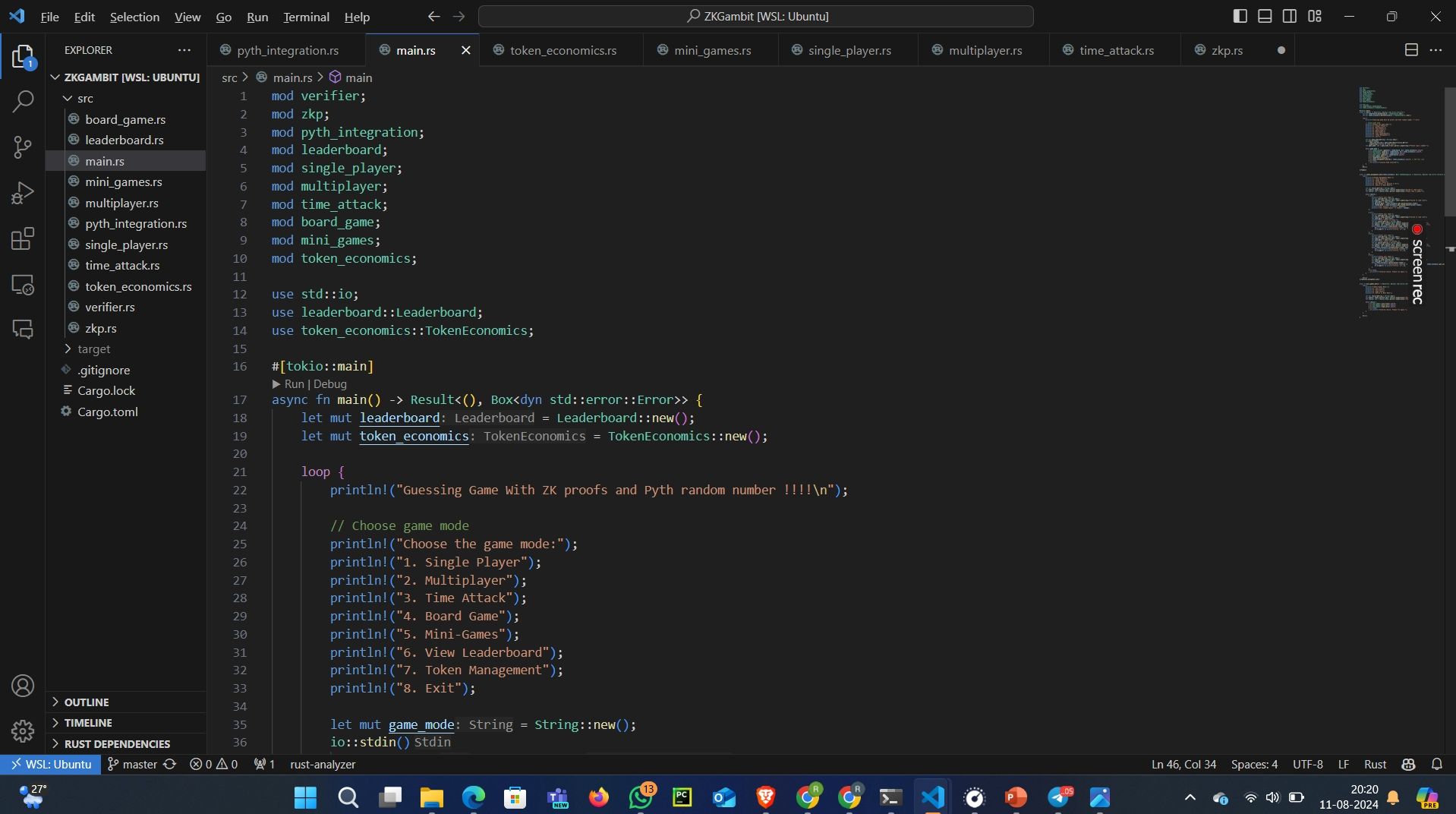Open the Extensions view

(23, 238)
